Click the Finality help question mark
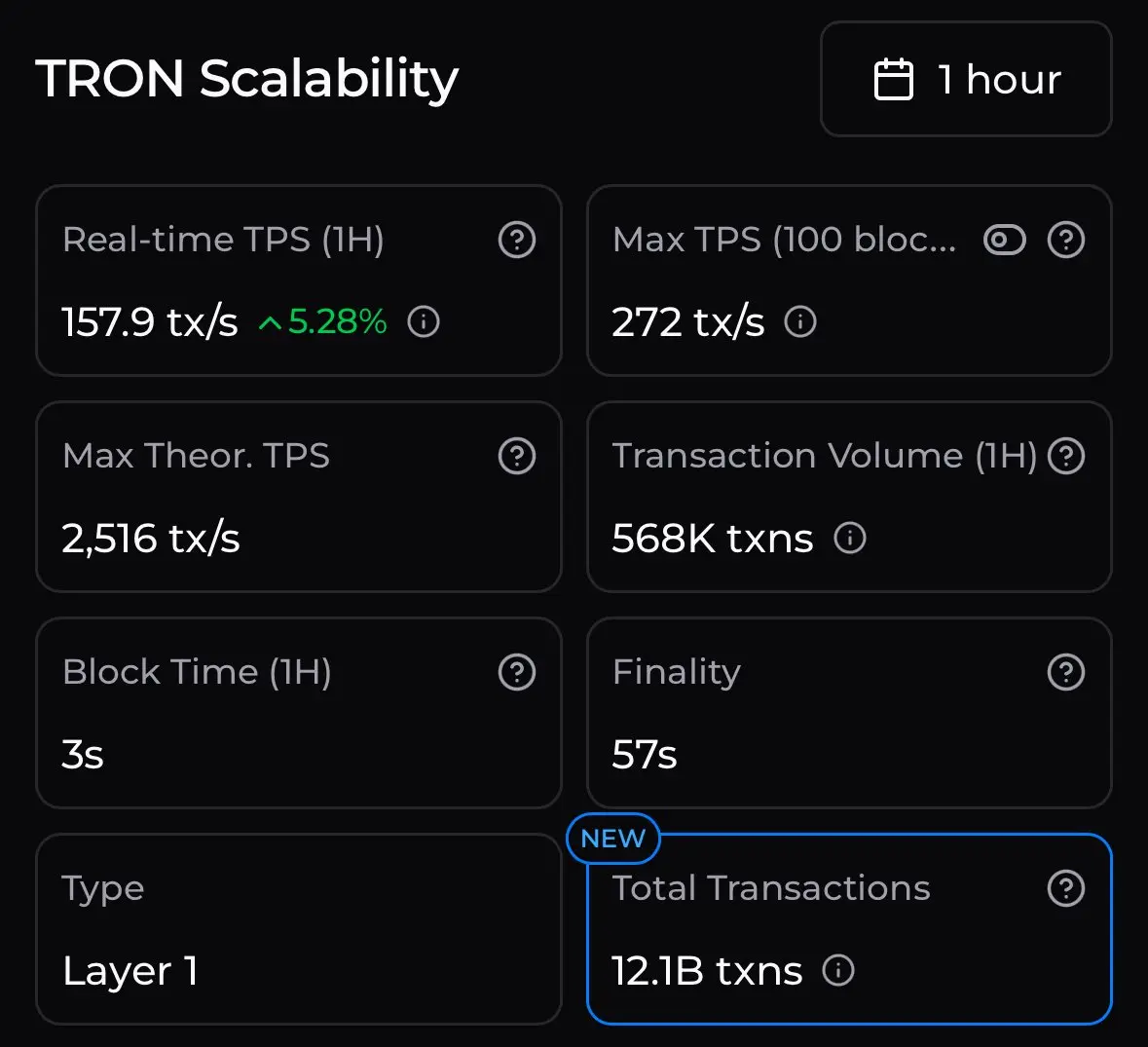 (1066, 672)
